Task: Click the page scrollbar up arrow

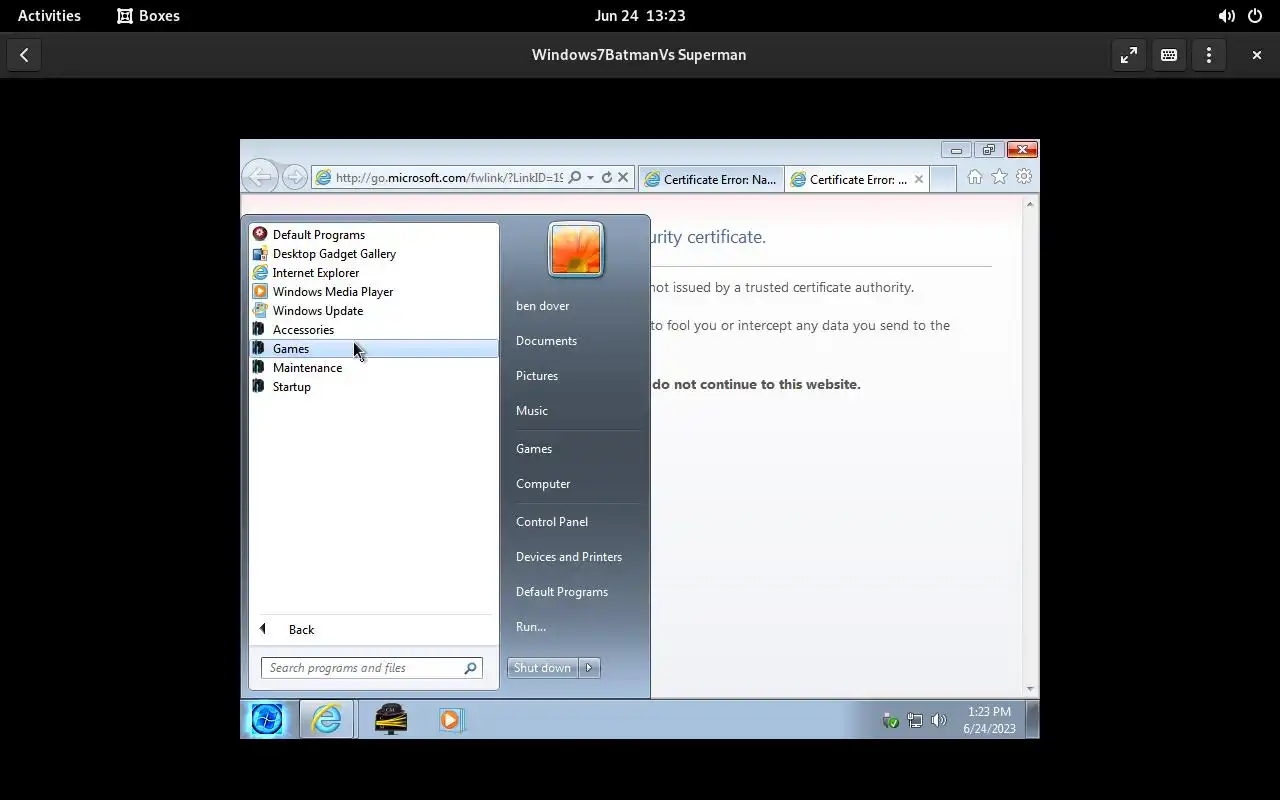Action: pos(1031,205)
